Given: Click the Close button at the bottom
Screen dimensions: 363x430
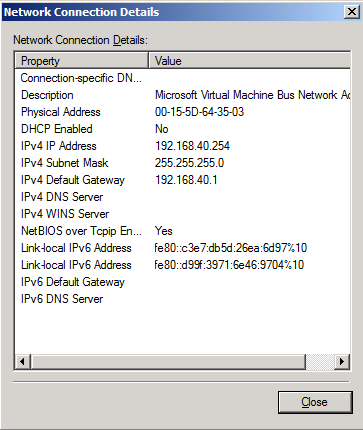Looking at the screenshot, I should click(x=315, y=402).
